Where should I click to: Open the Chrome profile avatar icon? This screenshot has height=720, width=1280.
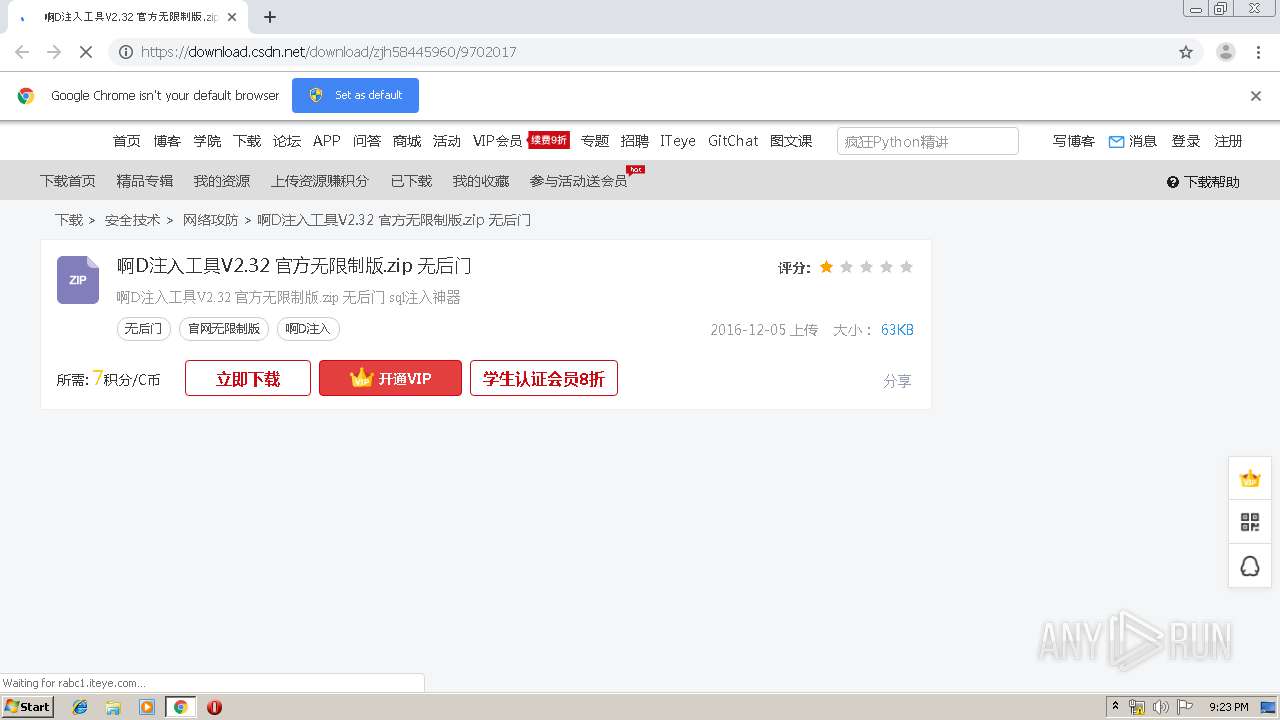(1226, 52)
